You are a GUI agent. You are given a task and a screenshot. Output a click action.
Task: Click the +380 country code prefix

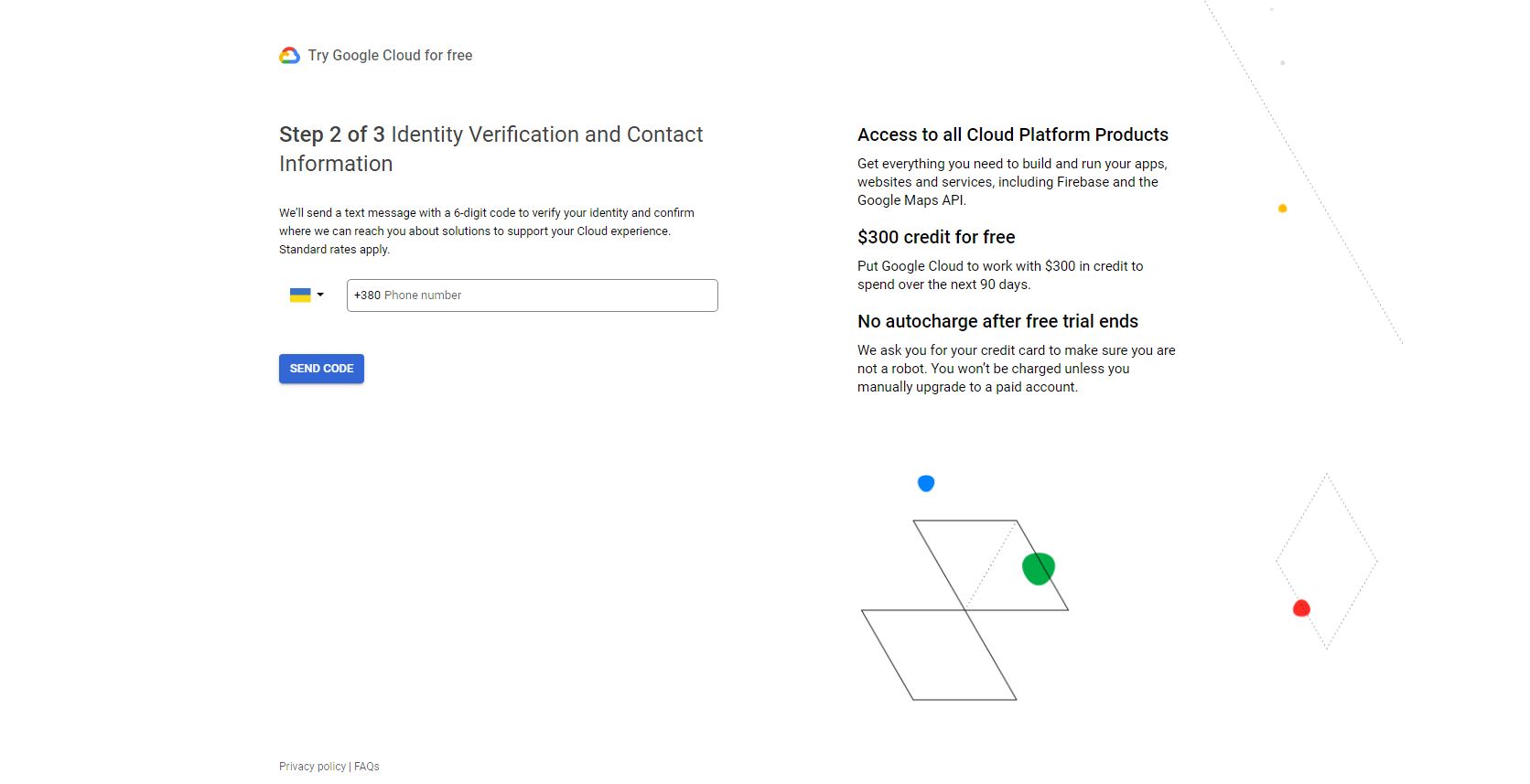(x=367, y=295)
